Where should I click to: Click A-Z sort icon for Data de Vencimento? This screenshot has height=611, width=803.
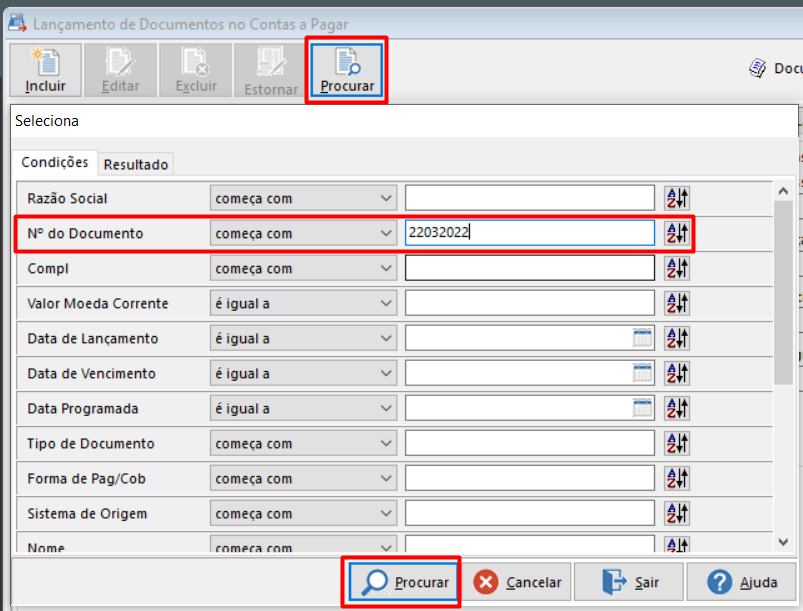pos(677,373)
